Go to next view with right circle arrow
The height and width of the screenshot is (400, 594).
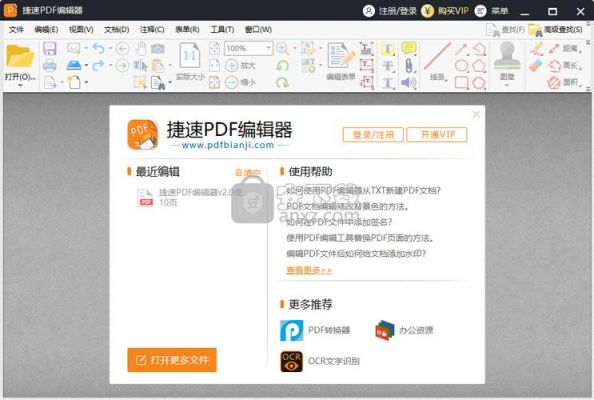point(122,66)
